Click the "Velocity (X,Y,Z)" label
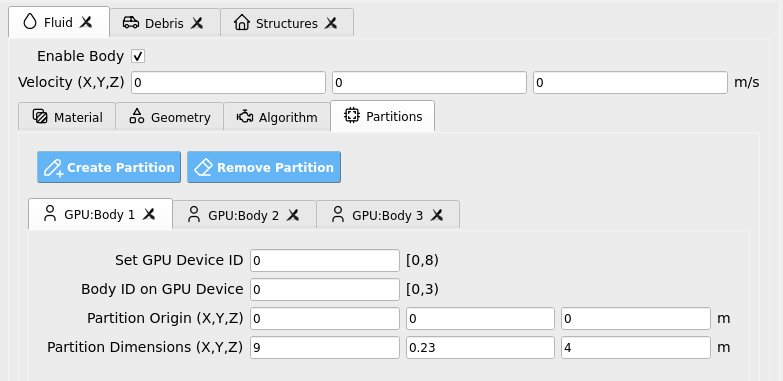Screen dimensions: 783x381 71,82
